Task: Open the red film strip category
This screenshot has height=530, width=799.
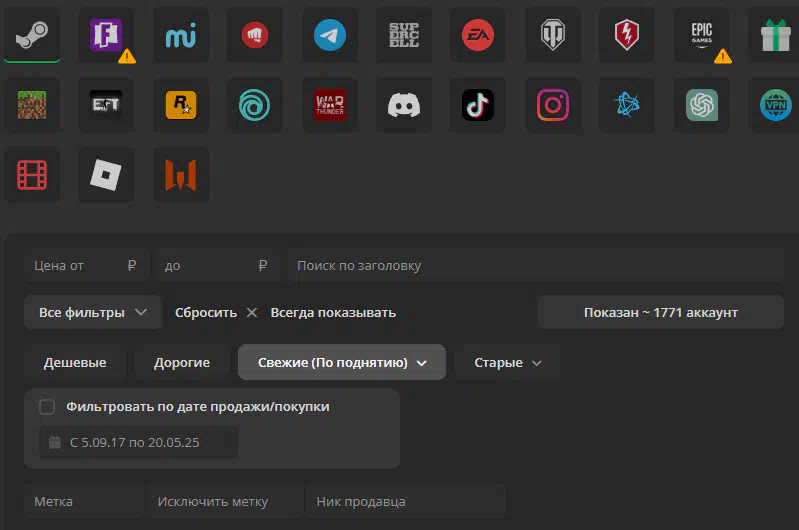Action: click(32, 175)
